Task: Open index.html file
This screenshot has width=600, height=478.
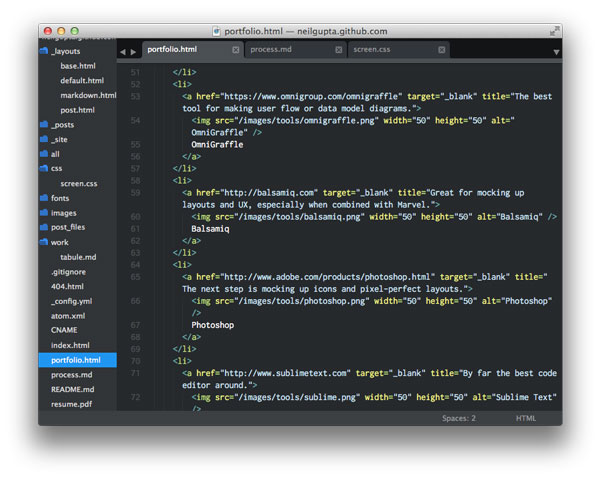Action: [70, 345]
